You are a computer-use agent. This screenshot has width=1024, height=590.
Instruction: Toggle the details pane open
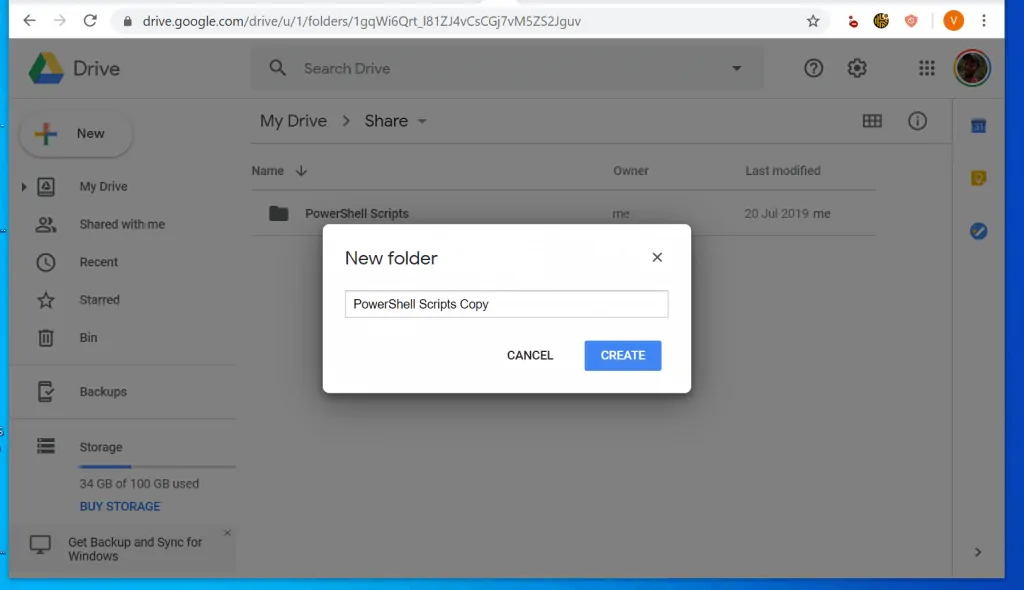coord(918,120)
